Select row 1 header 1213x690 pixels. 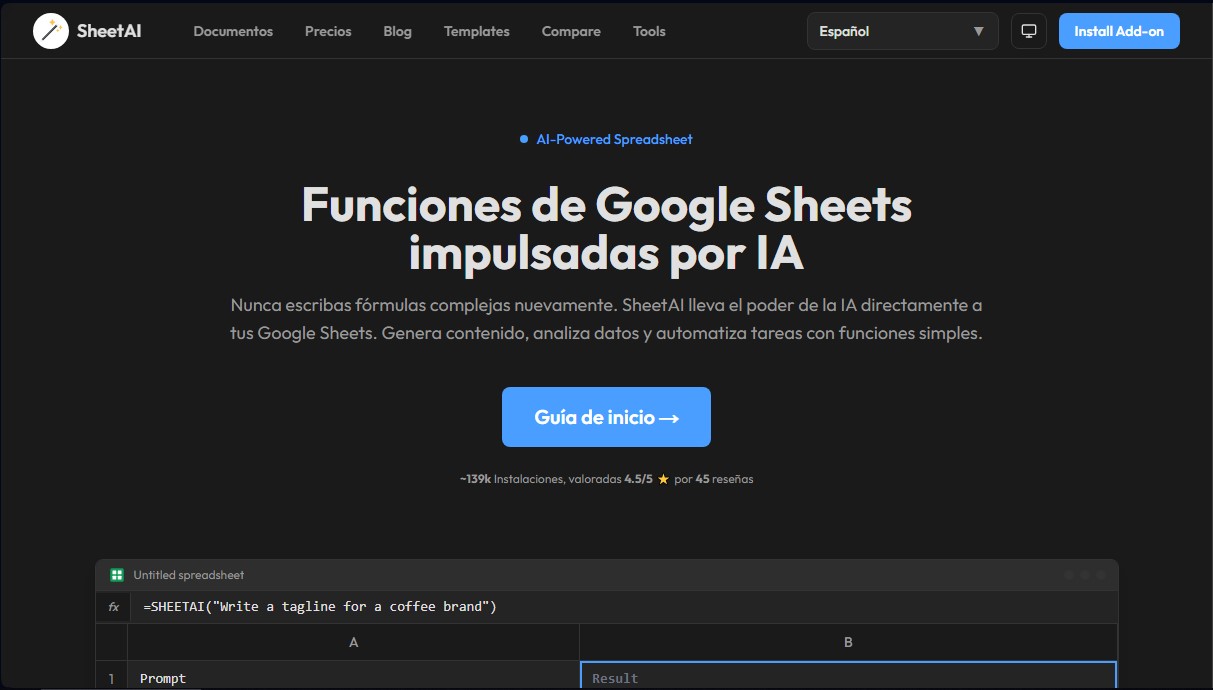pos(111,675)
